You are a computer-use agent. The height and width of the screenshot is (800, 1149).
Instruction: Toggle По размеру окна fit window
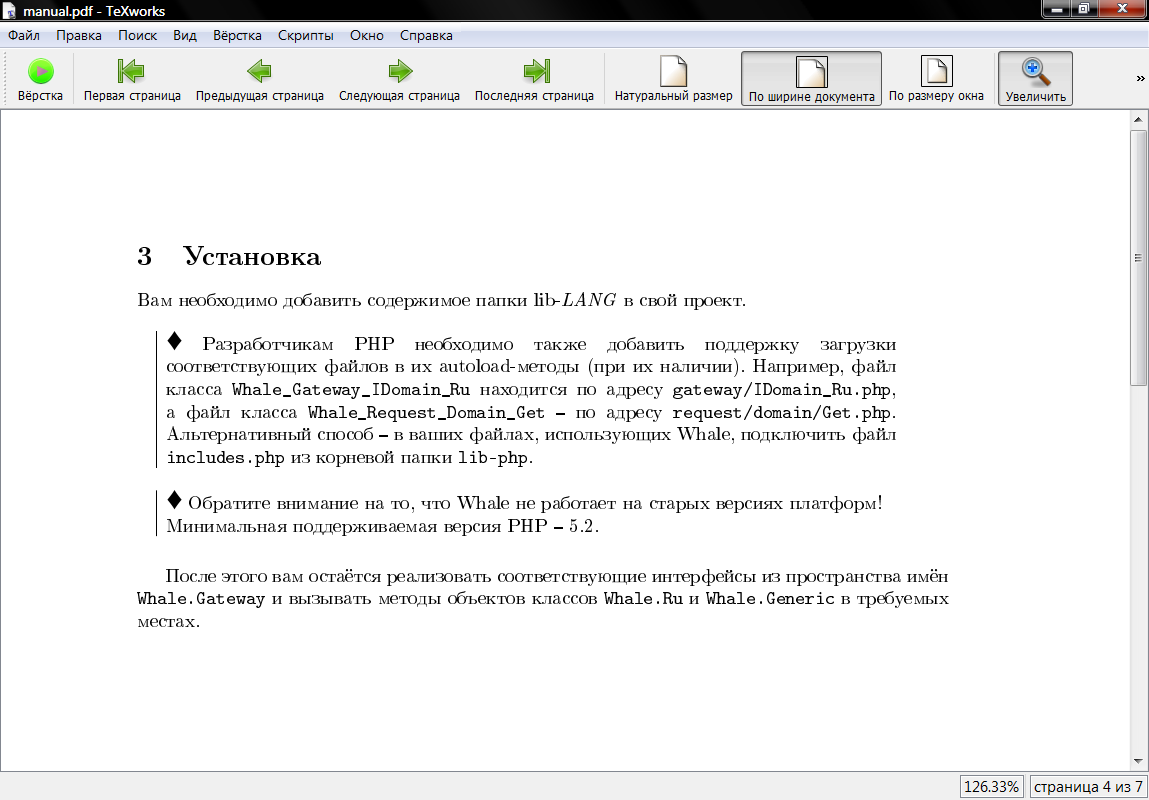[x=936, y=72]
